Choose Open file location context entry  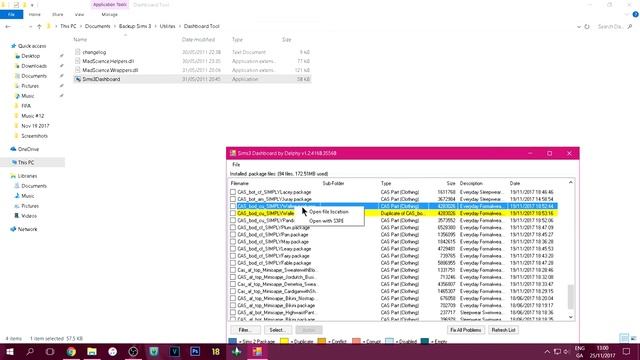point(329,212)
